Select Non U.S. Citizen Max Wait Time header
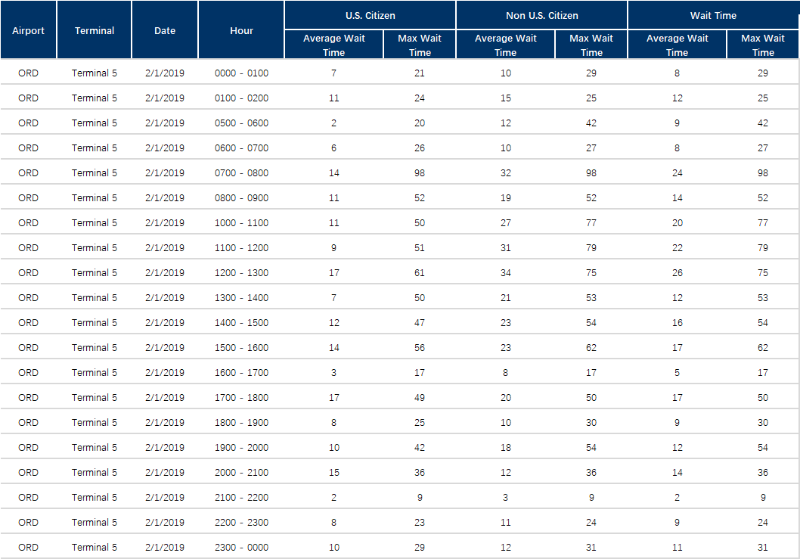 point(591,45)
